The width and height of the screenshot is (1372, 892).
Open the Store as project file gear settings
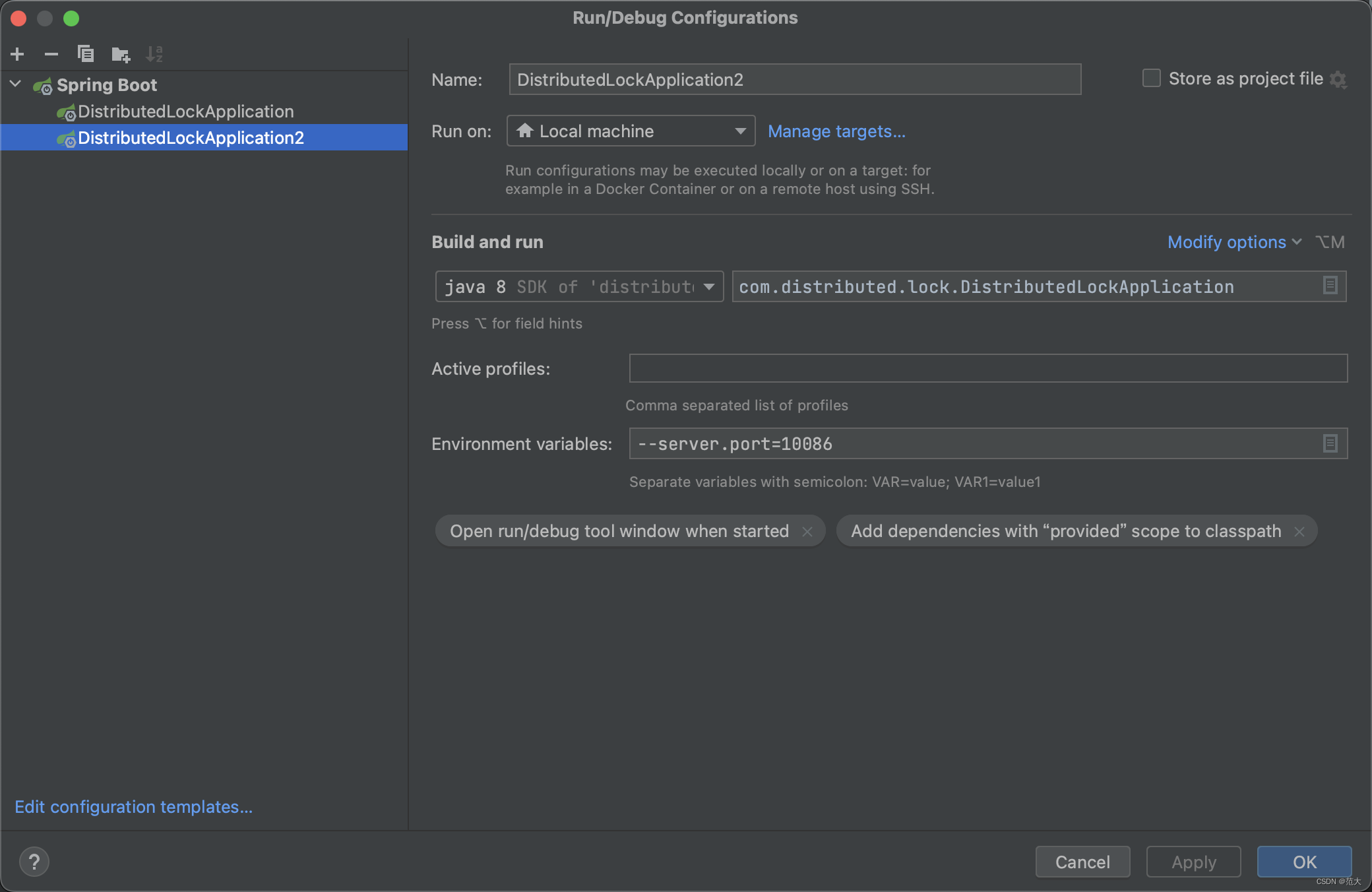pyautogui.click(x=1338, y=80)
